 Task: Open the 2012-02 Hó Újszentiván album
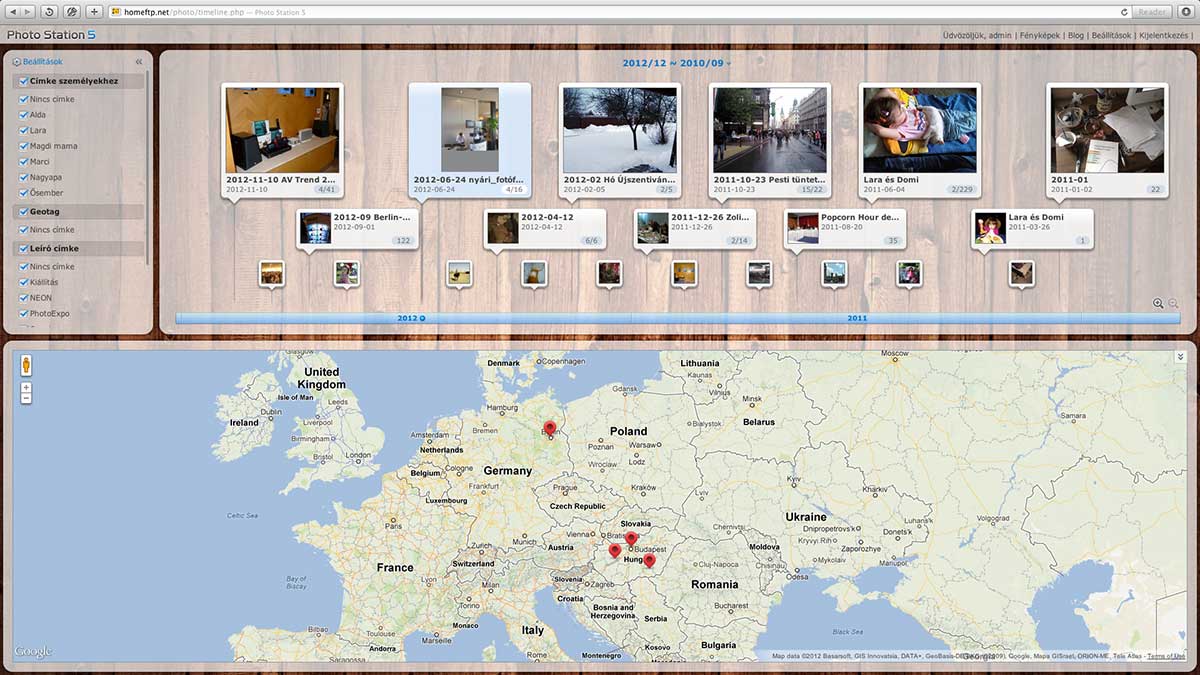pos(619,140)
